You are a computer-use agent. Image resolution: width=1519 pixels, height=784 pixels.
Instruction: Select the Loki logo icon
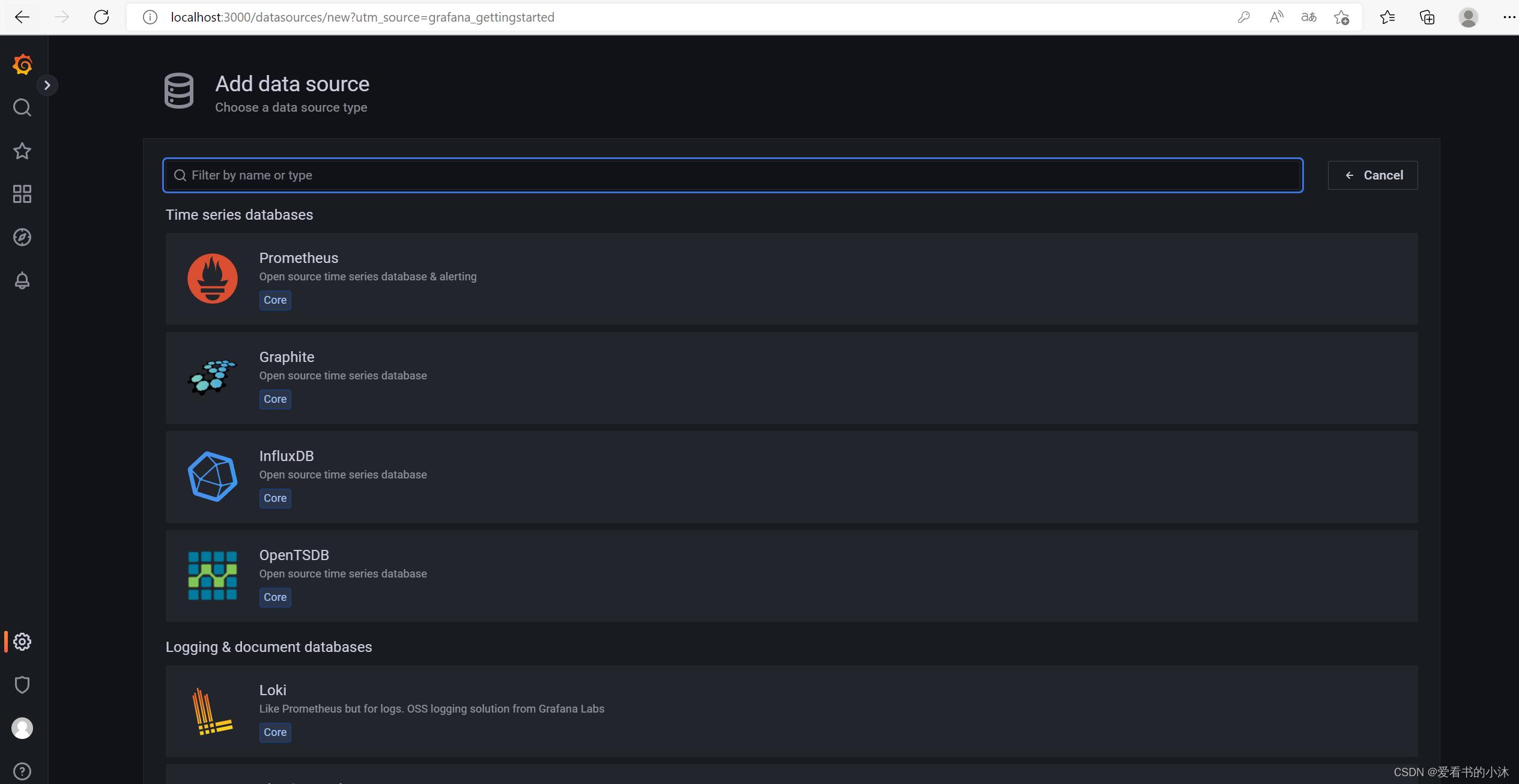point(211,711)
